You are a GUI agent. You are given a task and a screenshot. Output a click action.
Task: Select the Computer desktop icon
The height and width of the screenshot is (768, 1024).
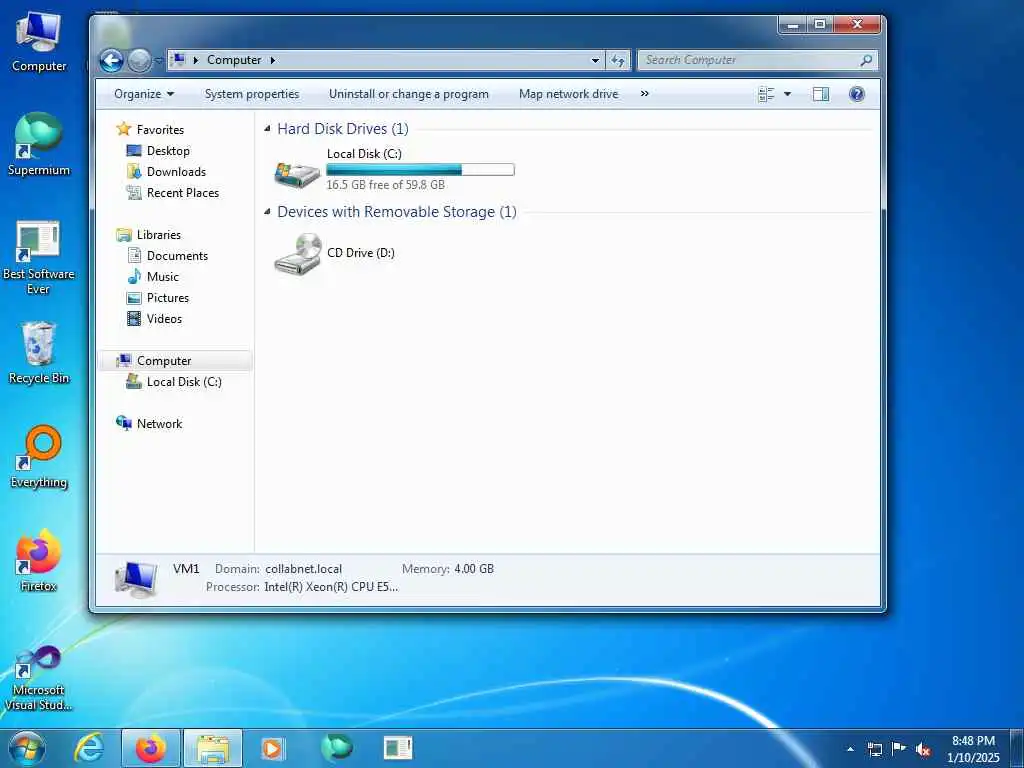[39, 42]
